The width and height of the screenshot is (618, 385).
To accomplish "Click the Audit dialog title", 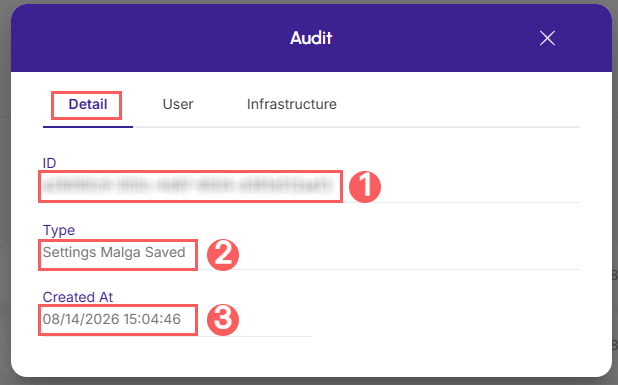I will click(x=311, y=38).
